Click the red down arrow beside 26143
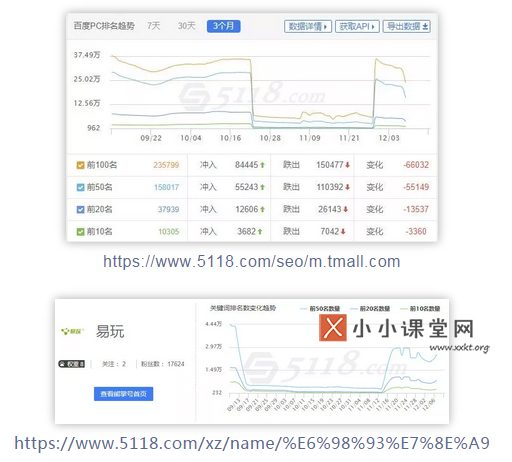 click(345, 209)
